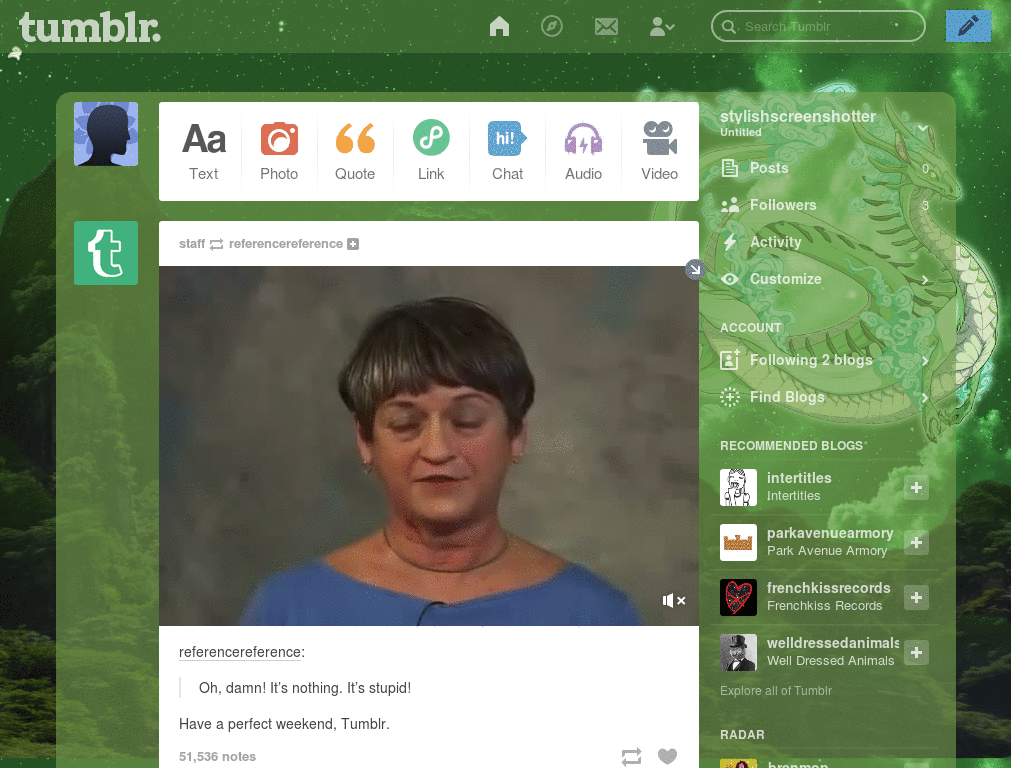Image resolution: width=1024 pixels, height=768 pixels.
Task: Open Explore all of Tumblr link
Action: (776, 690)
